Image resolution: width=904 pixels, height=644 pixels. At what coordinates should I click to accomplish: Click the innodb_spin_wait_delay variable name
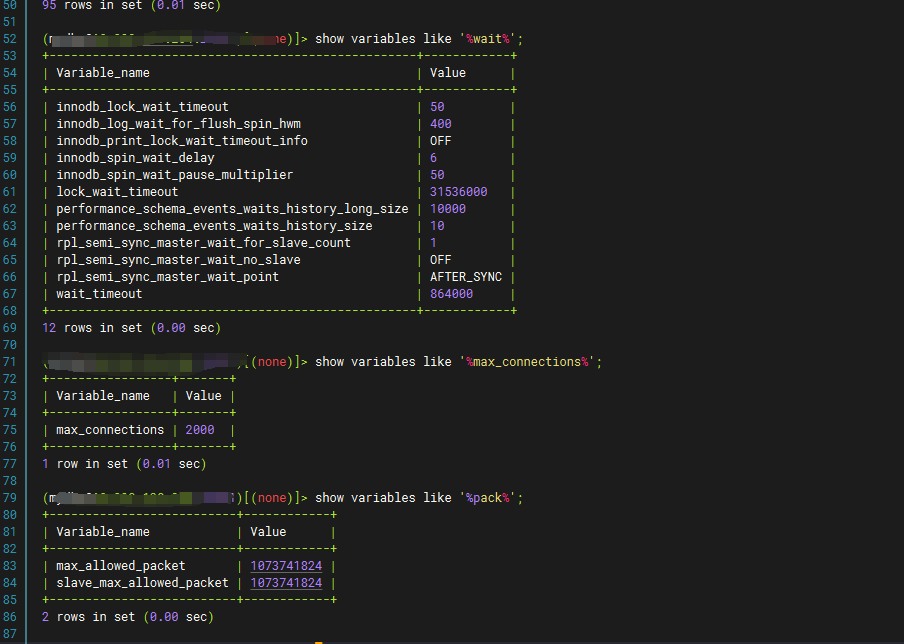click(135, 158)
